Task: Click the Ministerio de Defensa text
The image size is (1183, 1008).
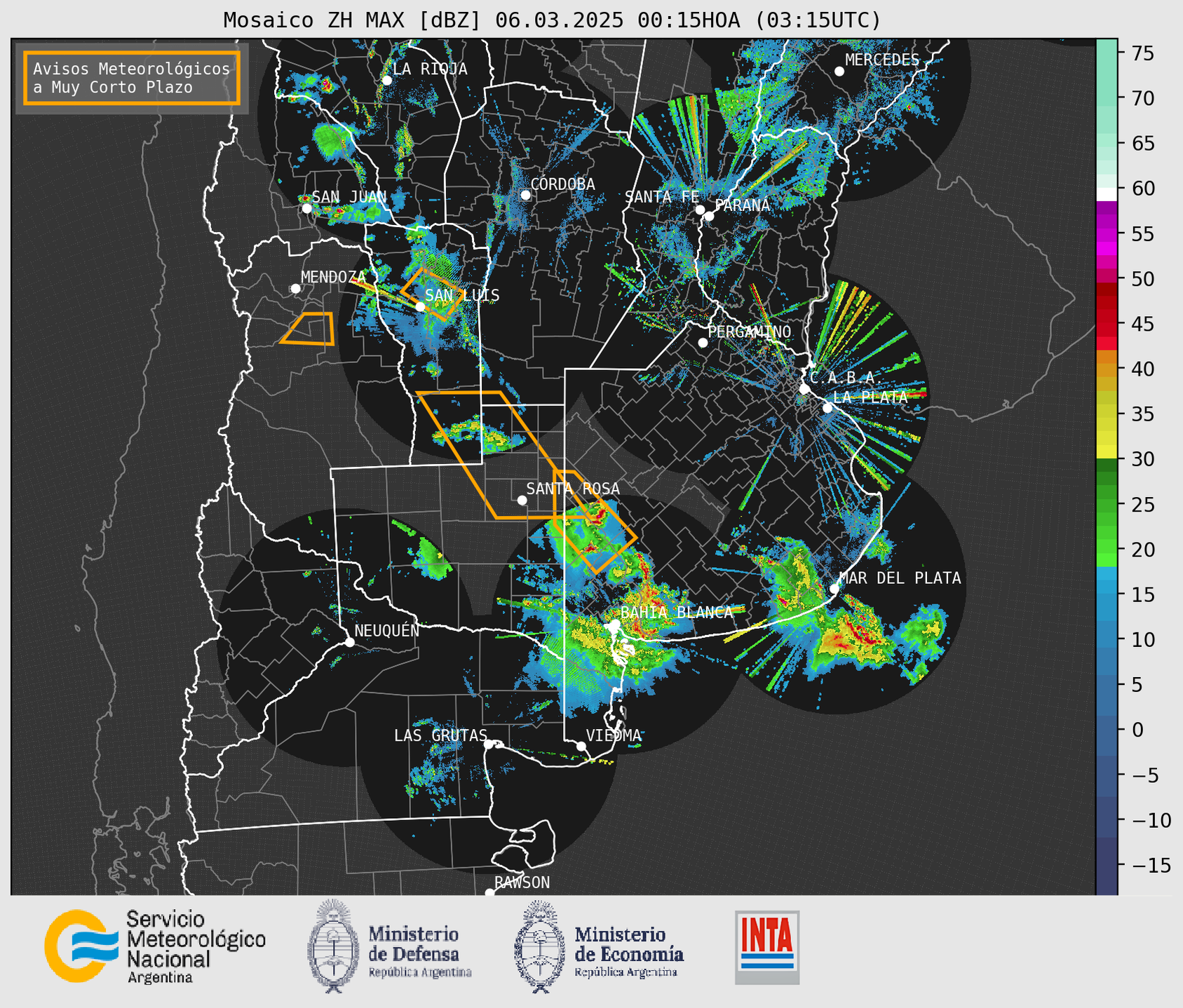Action: [420, 951]
